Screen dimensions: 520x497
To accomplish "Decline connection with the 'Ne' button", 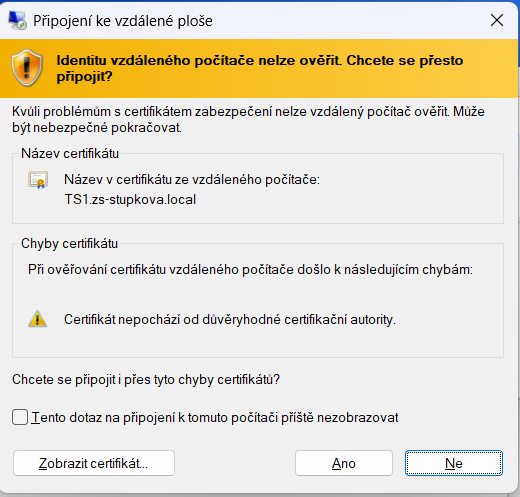I will coord(454,463).
